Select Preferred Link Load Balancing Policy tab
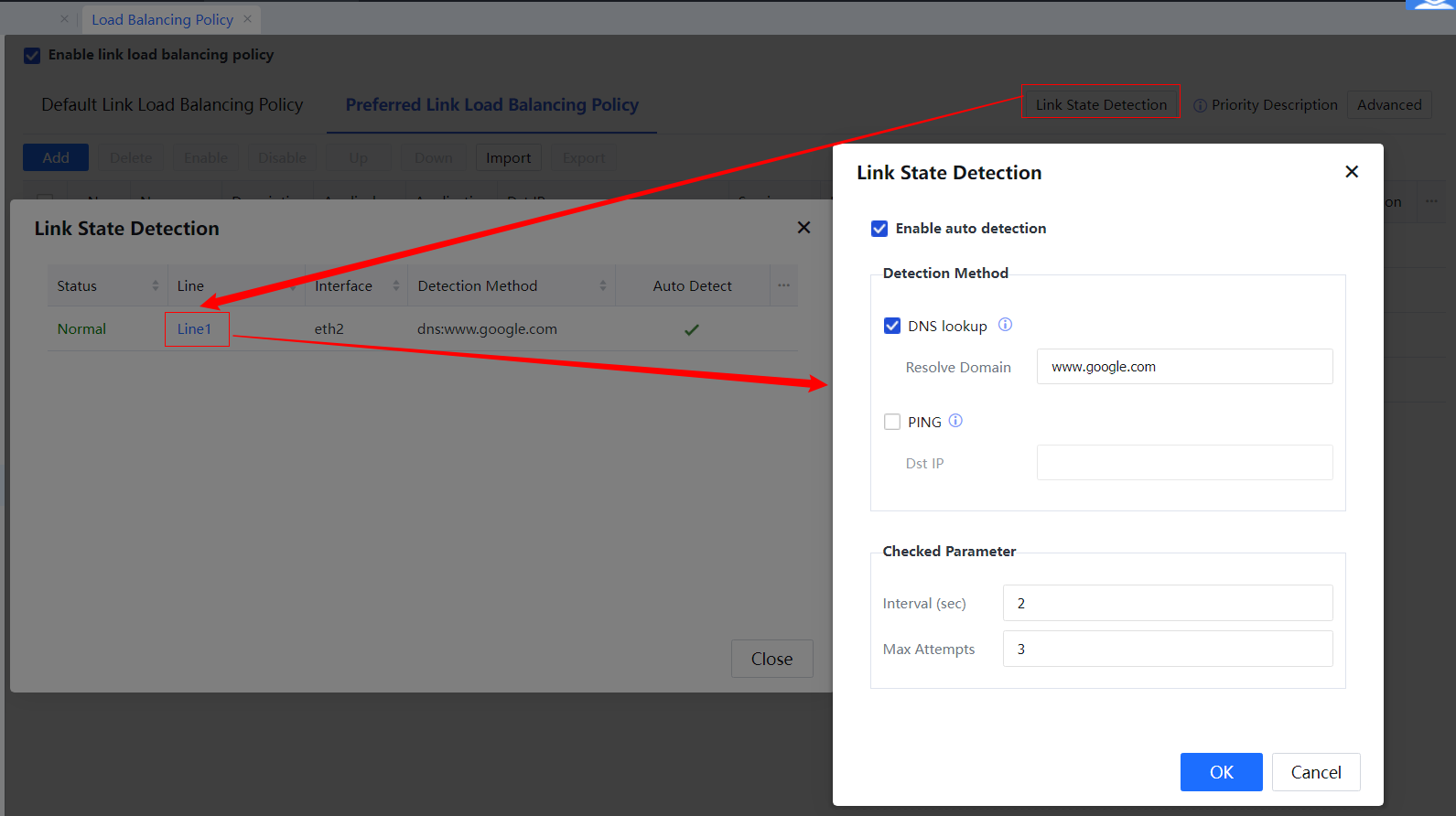 (x=491, y=105)
